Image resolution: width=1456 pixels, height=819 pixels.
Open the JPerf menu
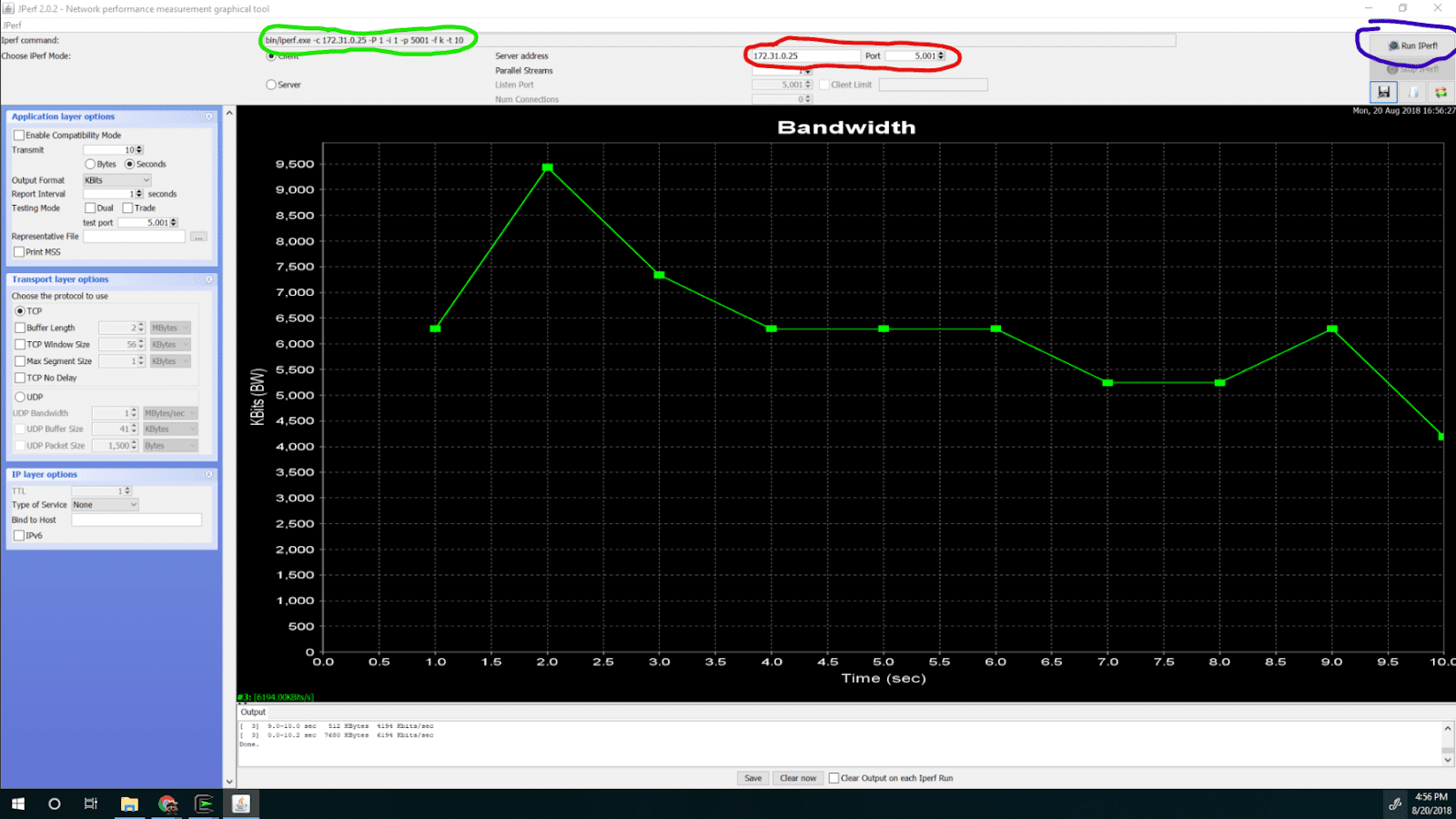point(12,25)
